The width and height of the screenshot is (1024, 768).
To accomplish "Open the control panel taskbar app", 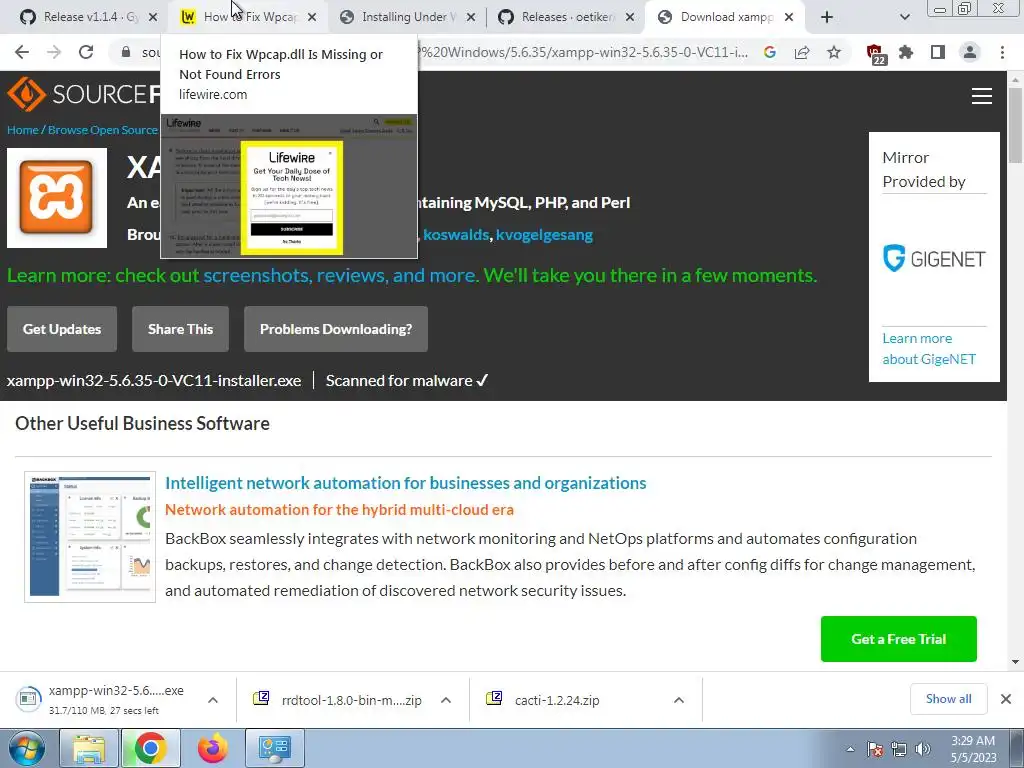I will 274,748.
